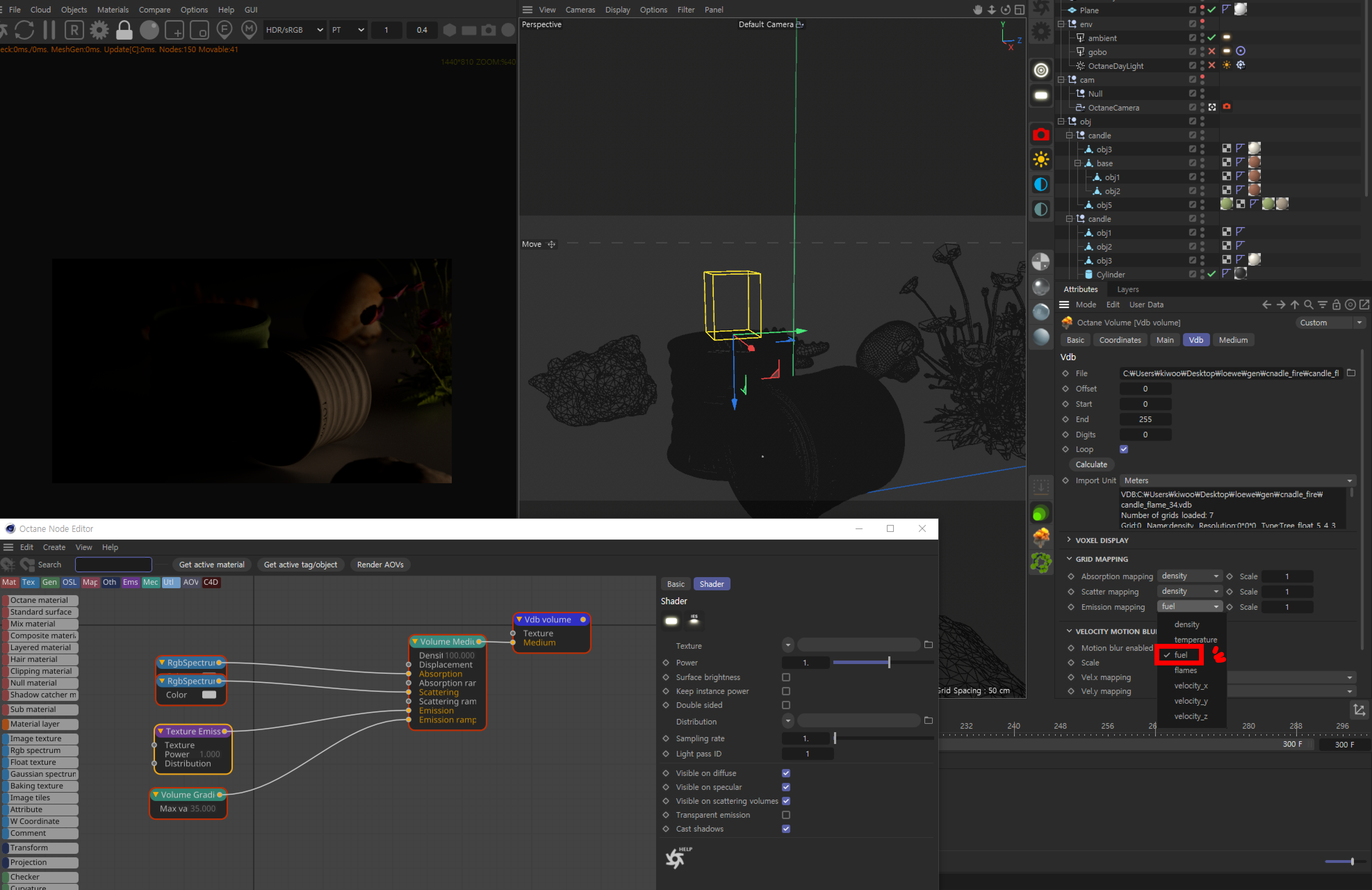The height and width of the screenshot is (890, 1372).
Task: Click Texture row folder icon in Shader
Action: (x=928, y=645)
